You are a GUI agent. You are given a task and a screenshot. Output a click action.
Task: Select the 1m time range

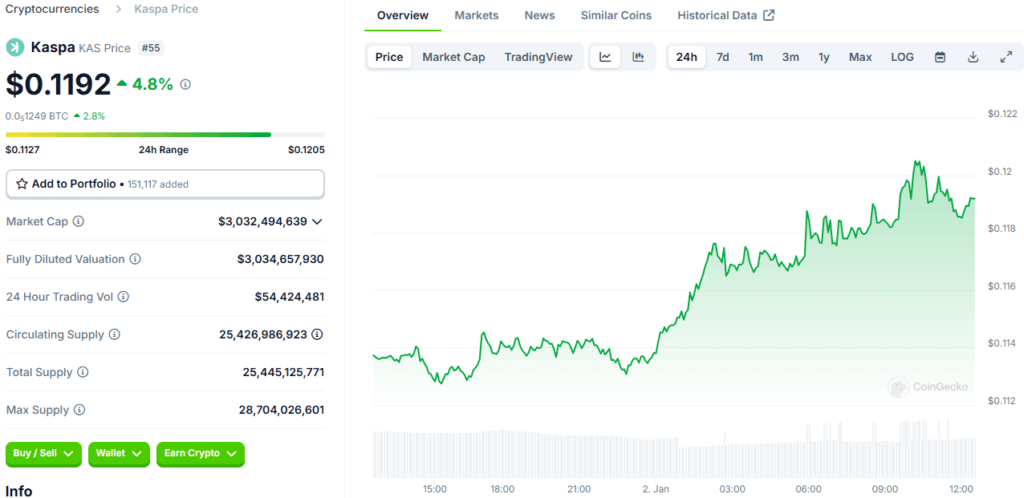(756, 57)
